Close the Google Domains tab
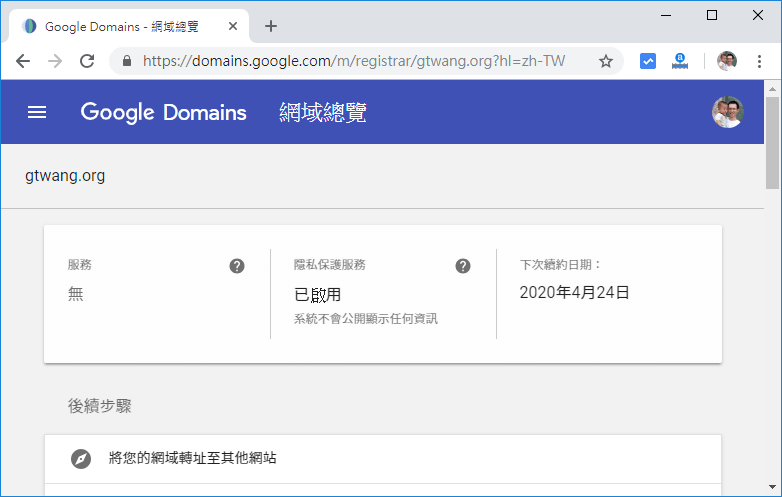This screenshot has width=782, height=497. point(232,26)
